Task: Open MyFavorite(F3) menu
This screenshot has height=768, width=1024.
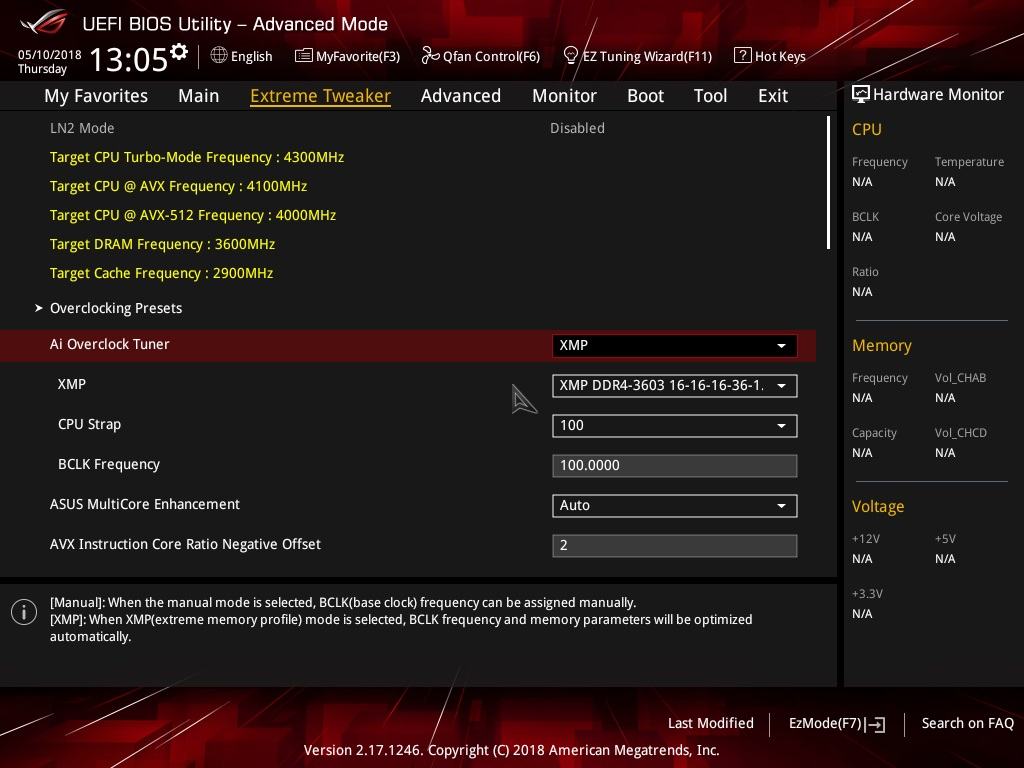Action: pyautogui.click(x=347, y=56)
